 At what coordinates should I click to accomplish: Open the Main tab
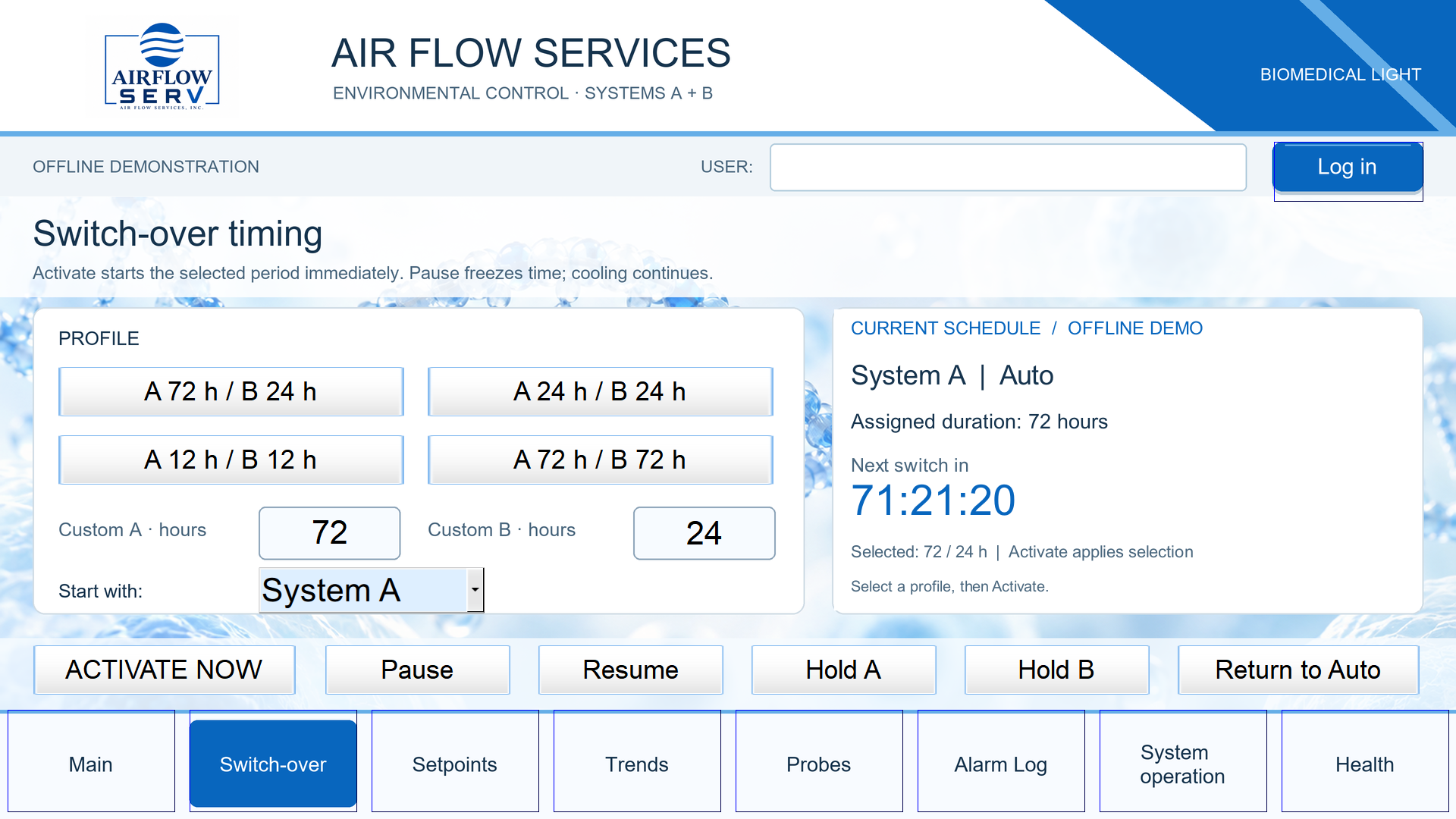[91, 763]
